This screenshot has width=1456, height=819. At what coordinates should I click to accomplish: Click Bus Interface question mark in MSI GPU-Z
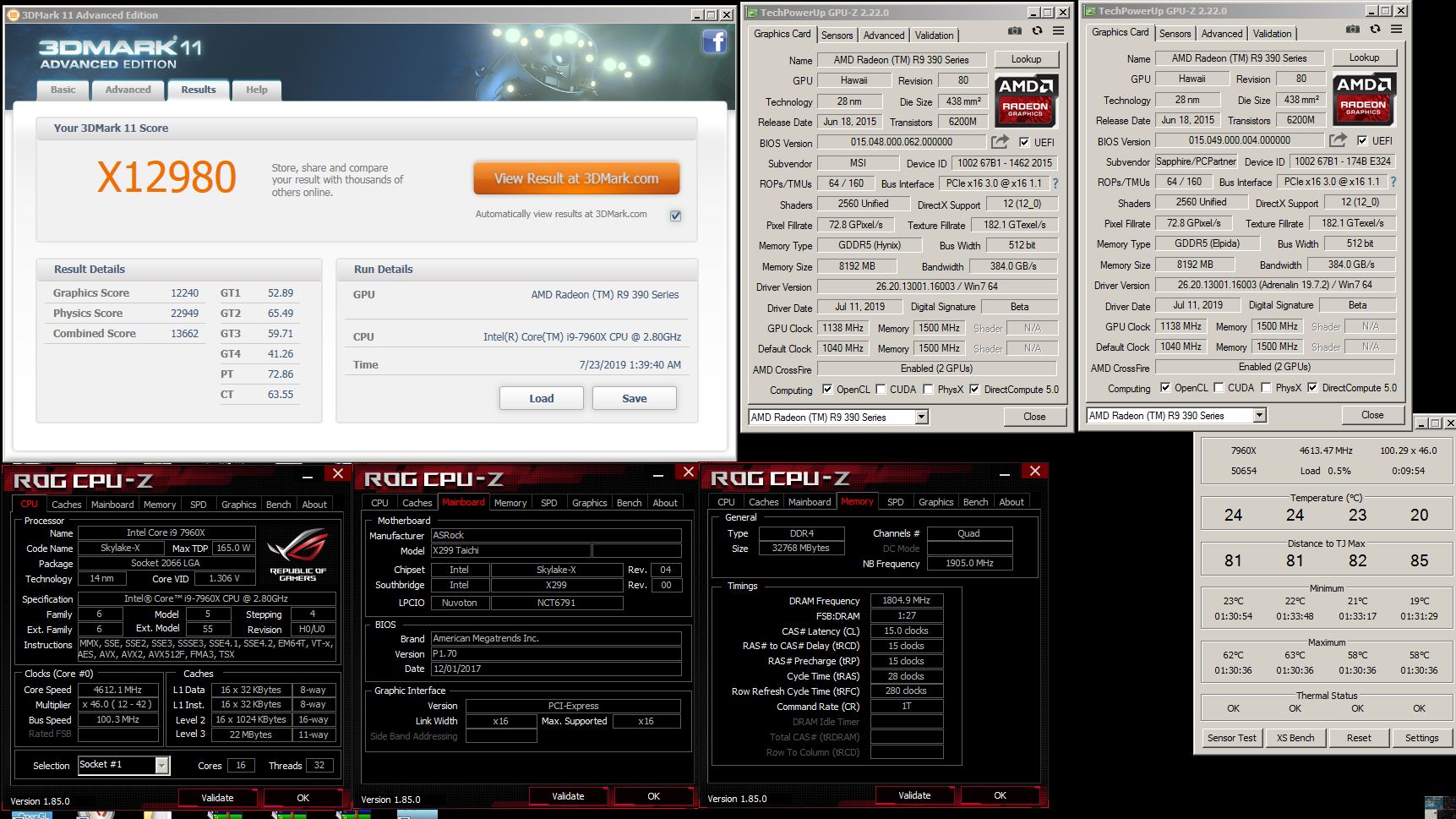click(x=1055, y=183)
